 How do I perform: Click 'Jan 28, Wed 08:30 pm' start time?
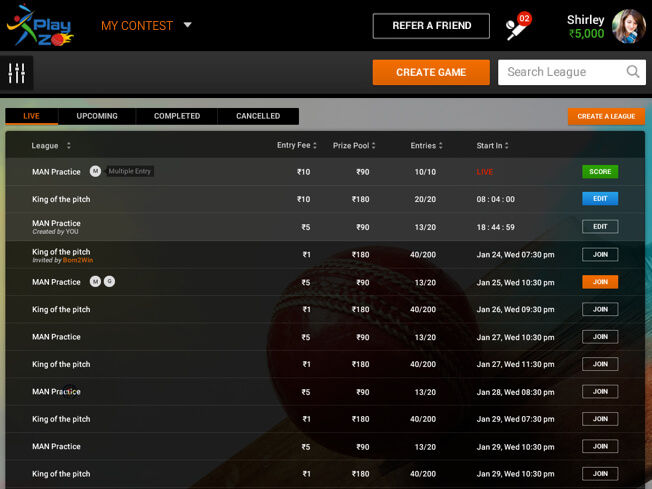[x=515, y=392]
